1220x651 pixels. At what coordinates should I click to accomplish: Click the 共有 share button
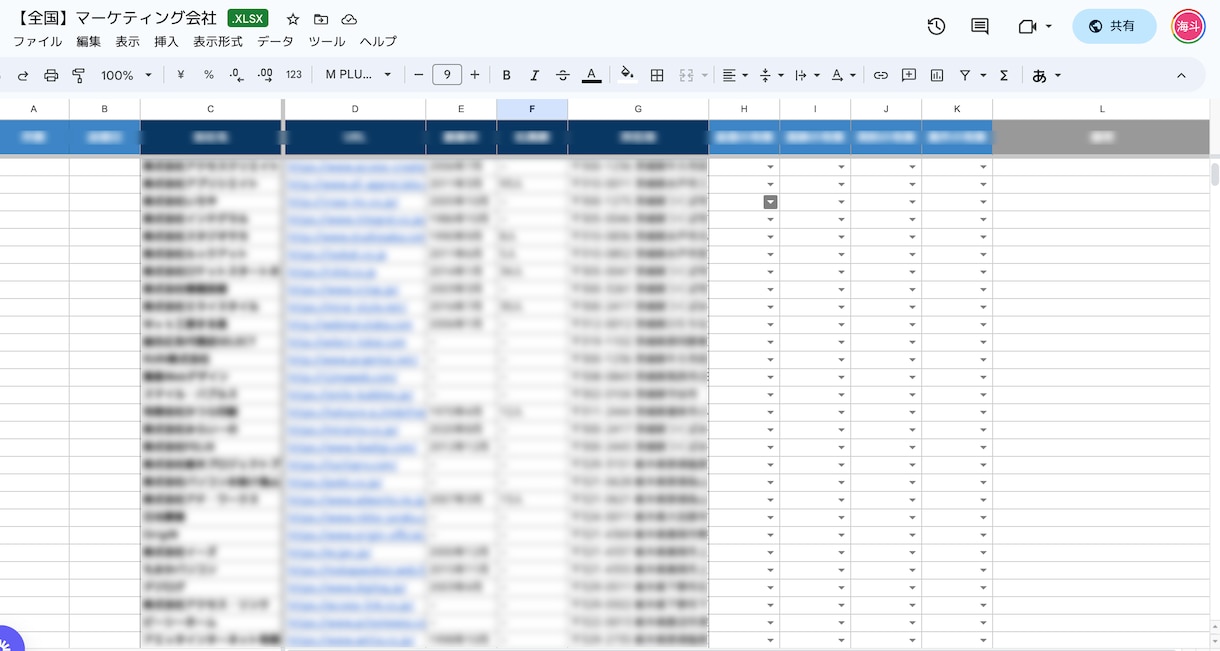point(1114,27)
